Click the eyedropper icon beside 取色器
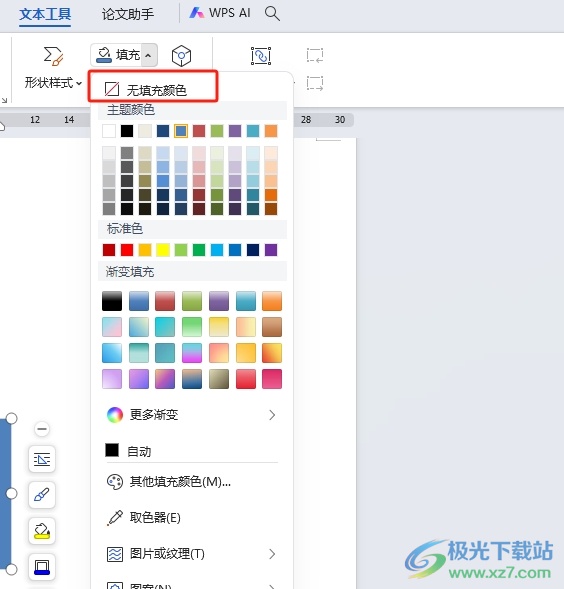The width and height of the screenshot is (564, 589). point(115,518)
